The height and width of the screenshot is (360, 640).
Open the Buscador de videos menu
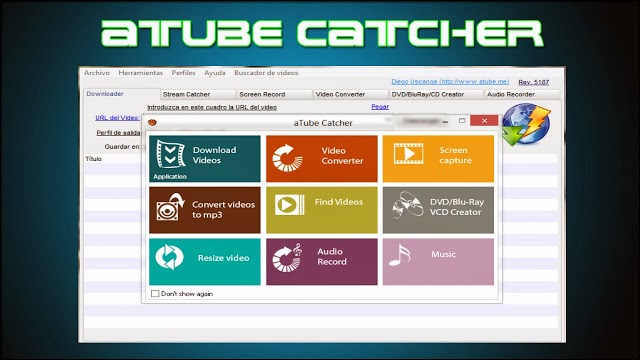(x=266, y=73)
